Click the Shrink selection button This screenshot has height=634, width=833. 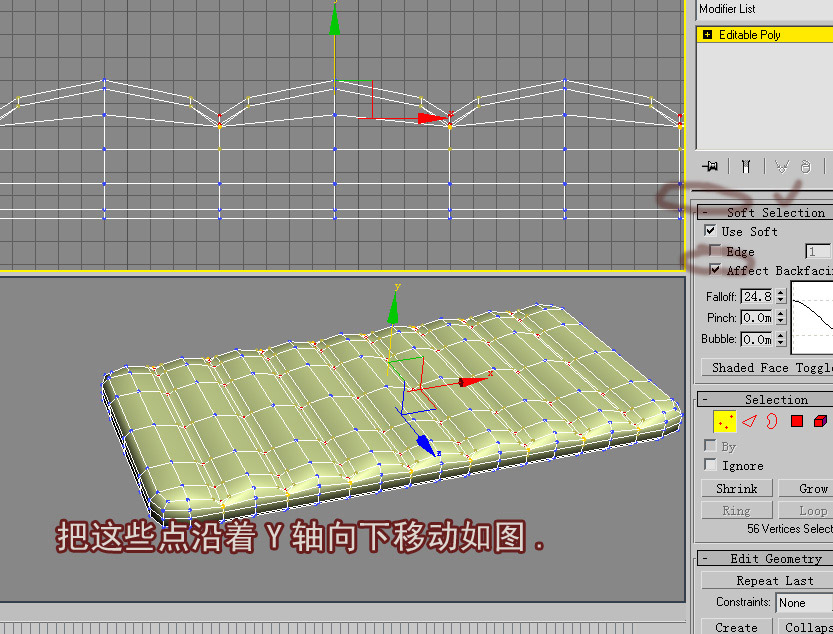736,489
